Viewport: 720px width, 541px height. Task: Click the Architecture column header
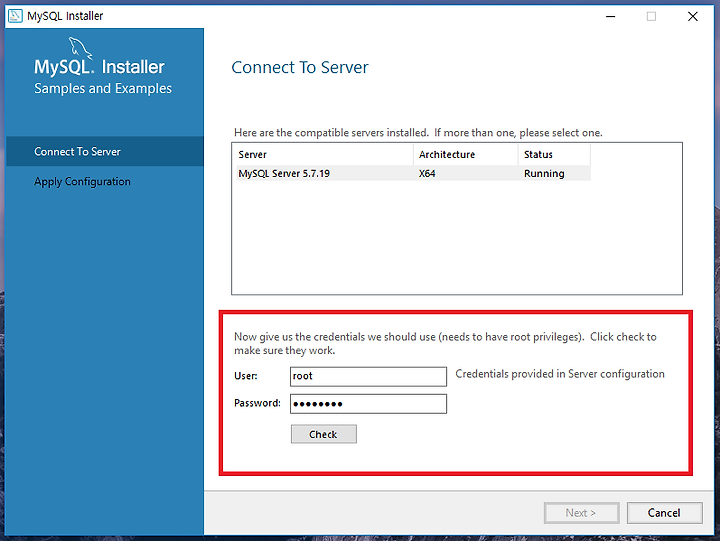466,155
